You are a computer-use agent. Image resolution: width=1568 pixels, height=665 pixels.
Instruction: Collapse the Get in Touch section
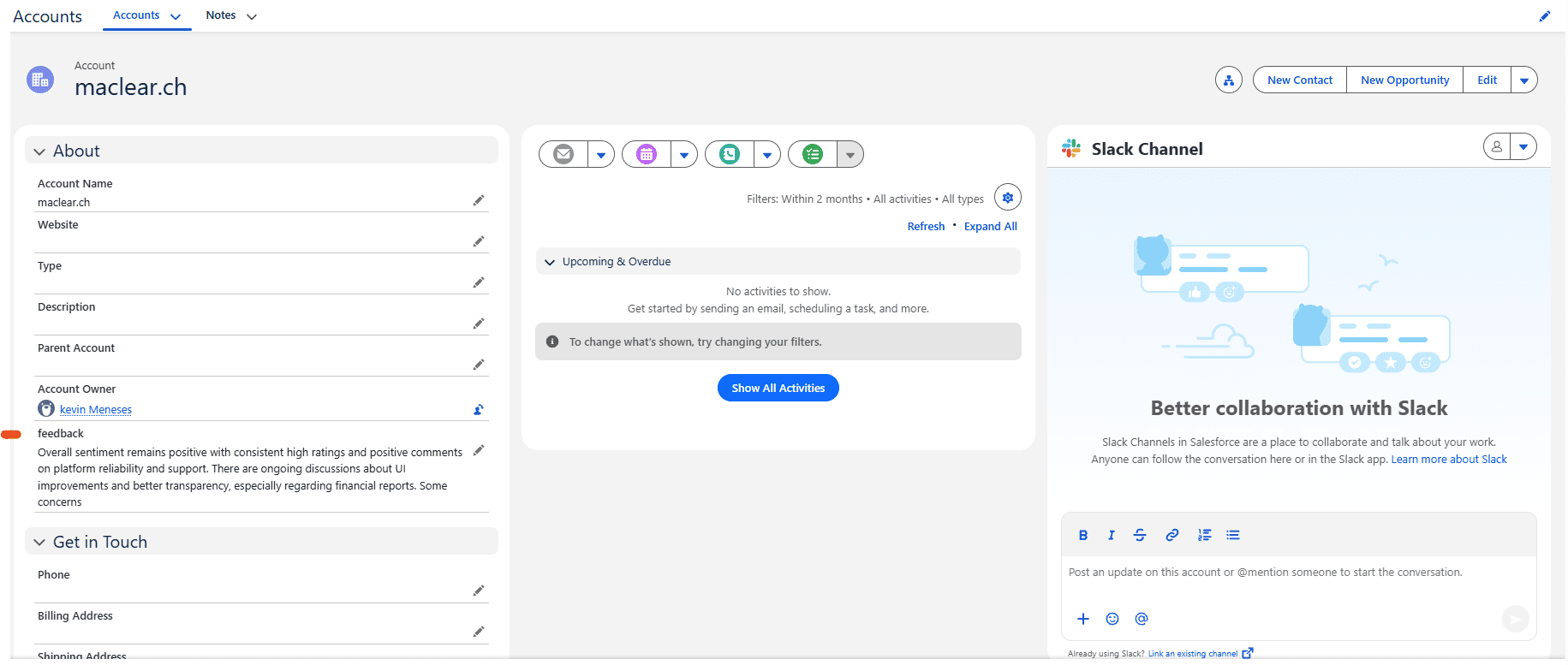click(39, 543)
